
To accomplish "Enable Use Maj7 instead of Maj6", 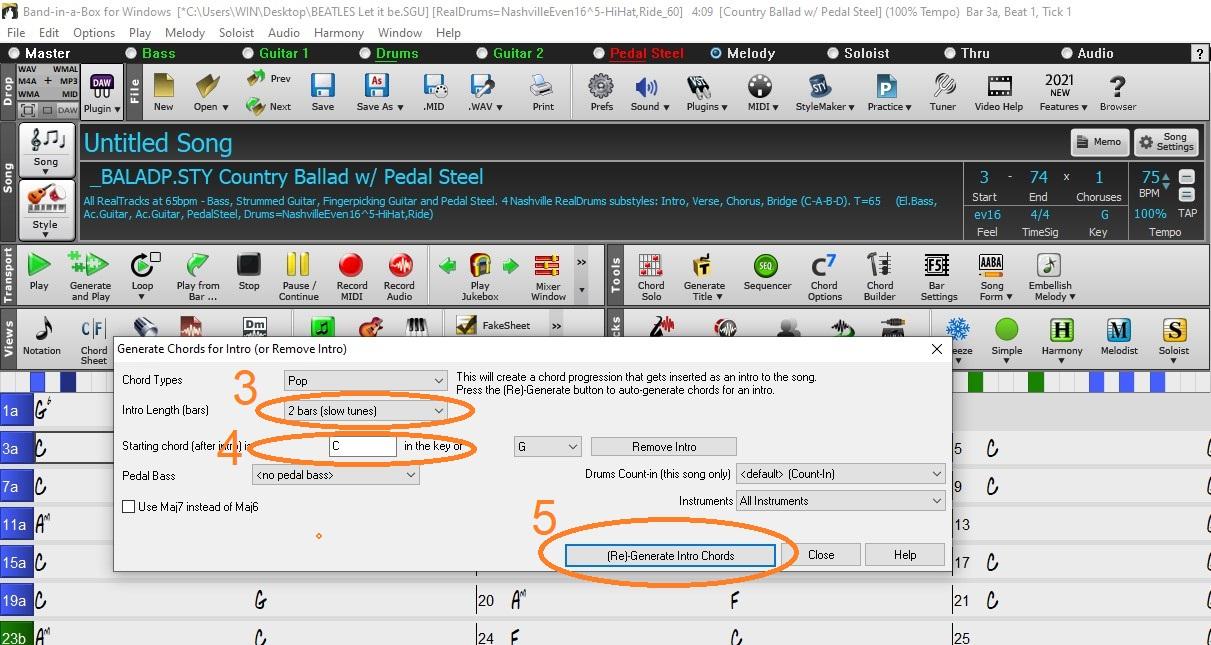I will coord(128,507).
